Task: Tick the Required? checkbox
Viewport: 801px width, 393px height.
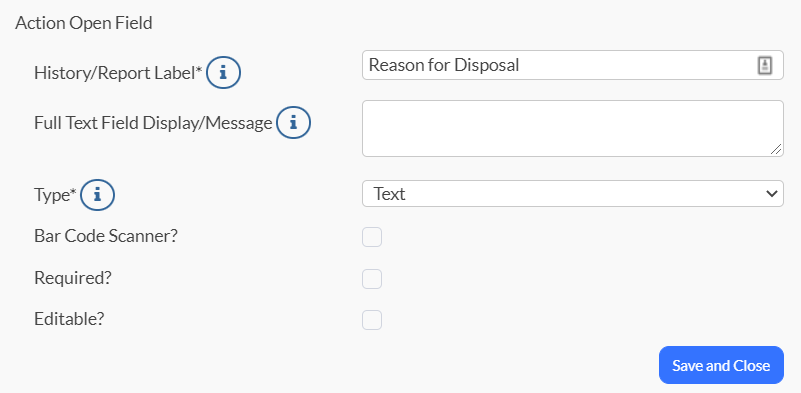Action: coord(372,279)
